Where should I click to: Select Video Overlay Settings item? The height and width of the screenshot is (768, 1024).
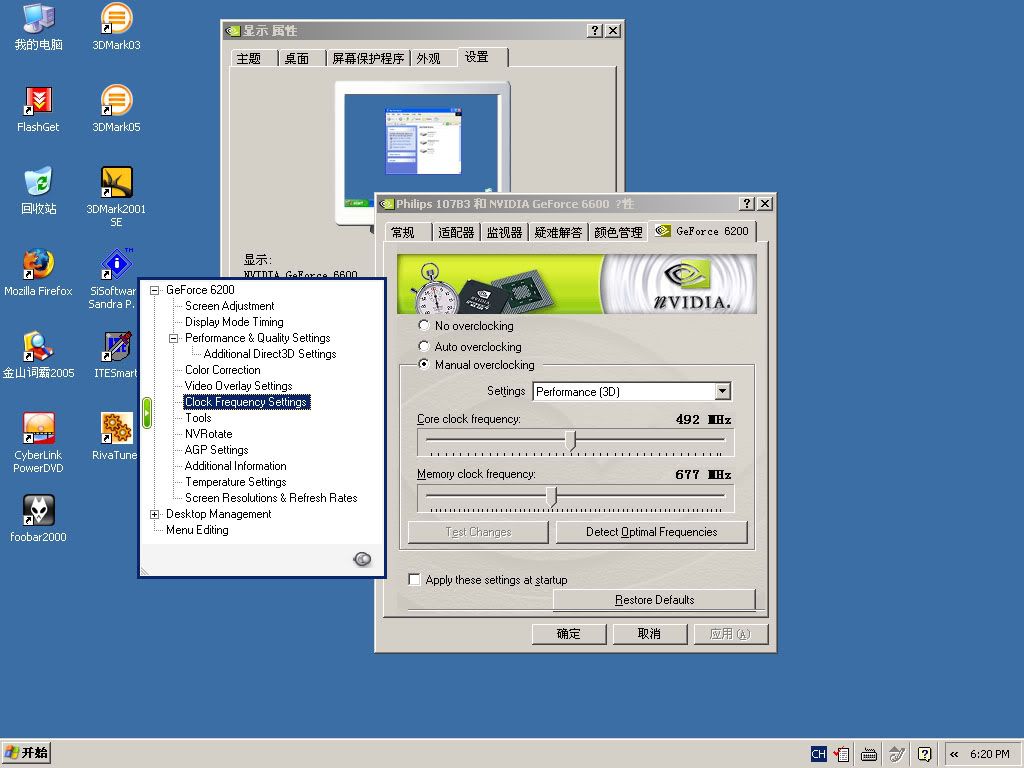(x=238, y=386)
